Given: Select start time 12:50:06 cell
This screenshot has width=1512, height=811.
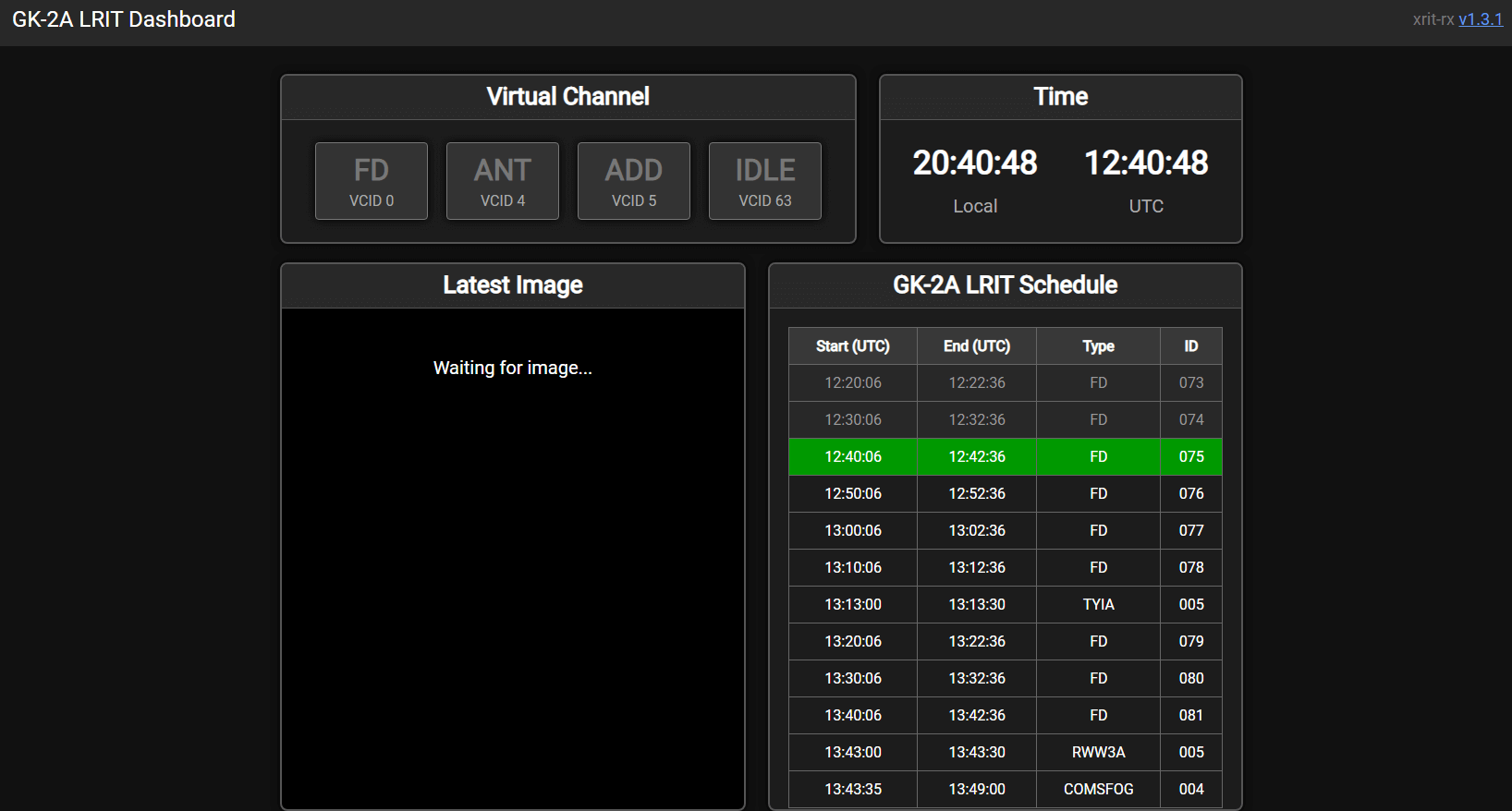Looking at the screenshot, I should [x=853, y=493].
